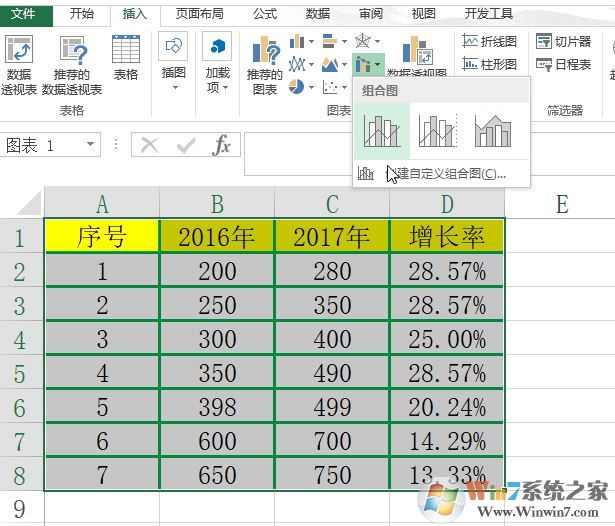Image resolution: width=615 pixels, height=526 pixels.
Task: Open the 文件 tab
Action: point(26,15)
